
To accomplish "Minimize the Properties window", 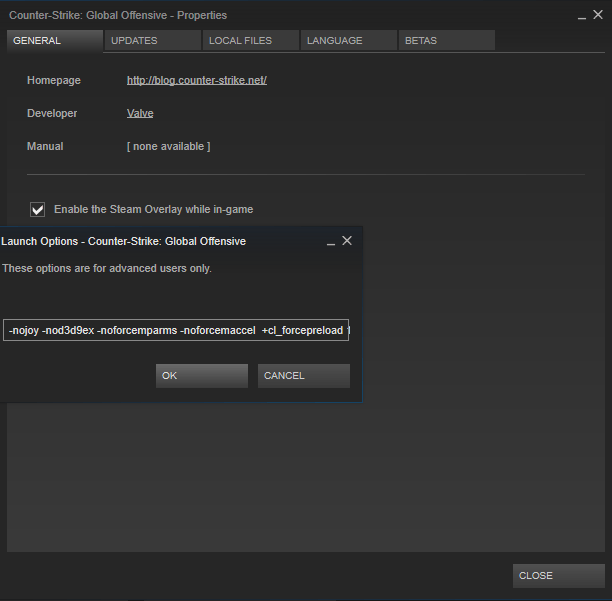I will click(x=582, y=16).
